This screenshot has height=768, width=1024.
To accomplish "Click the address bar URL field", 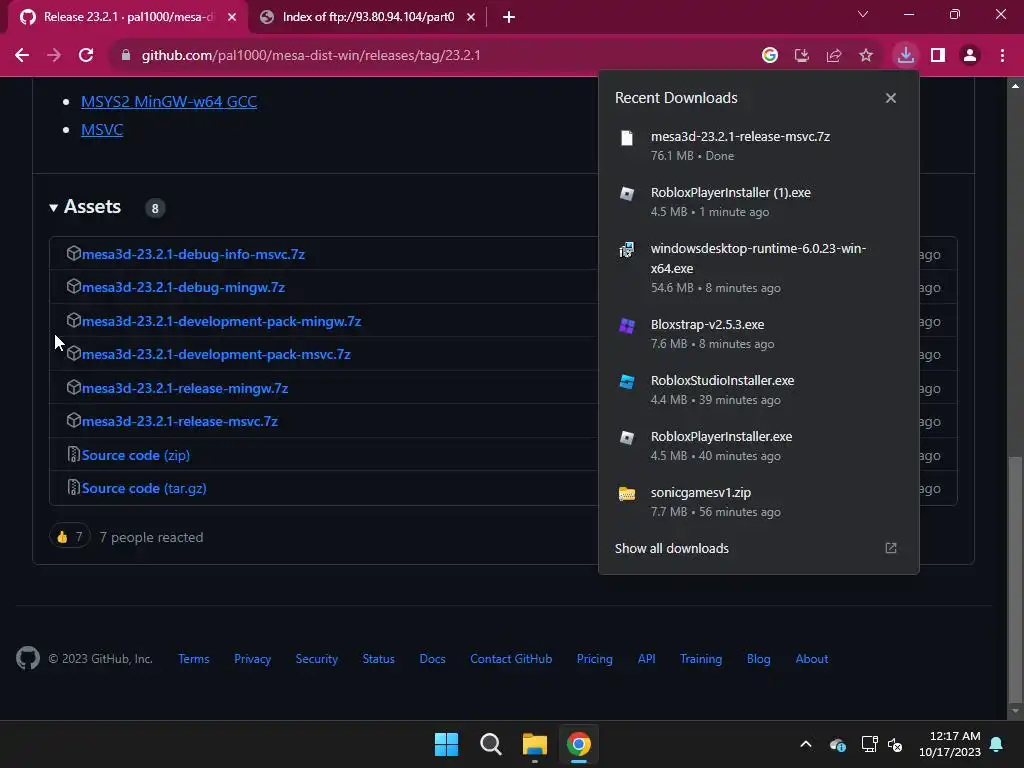I will tap(431, 56).
